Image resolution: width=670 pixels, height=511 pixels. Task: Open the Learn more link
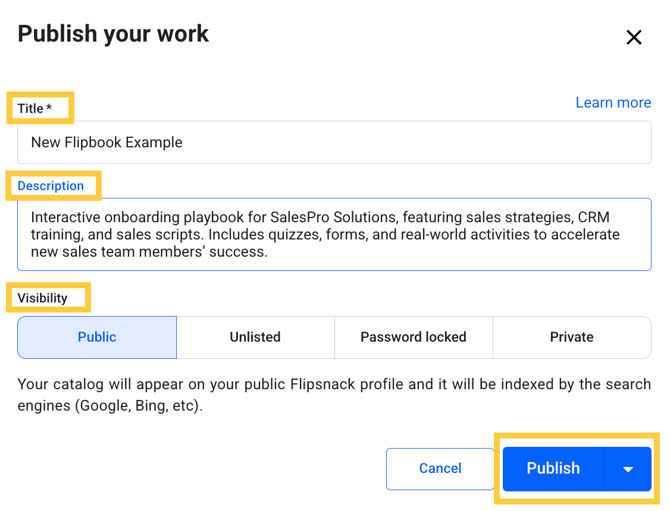(613, 102)
